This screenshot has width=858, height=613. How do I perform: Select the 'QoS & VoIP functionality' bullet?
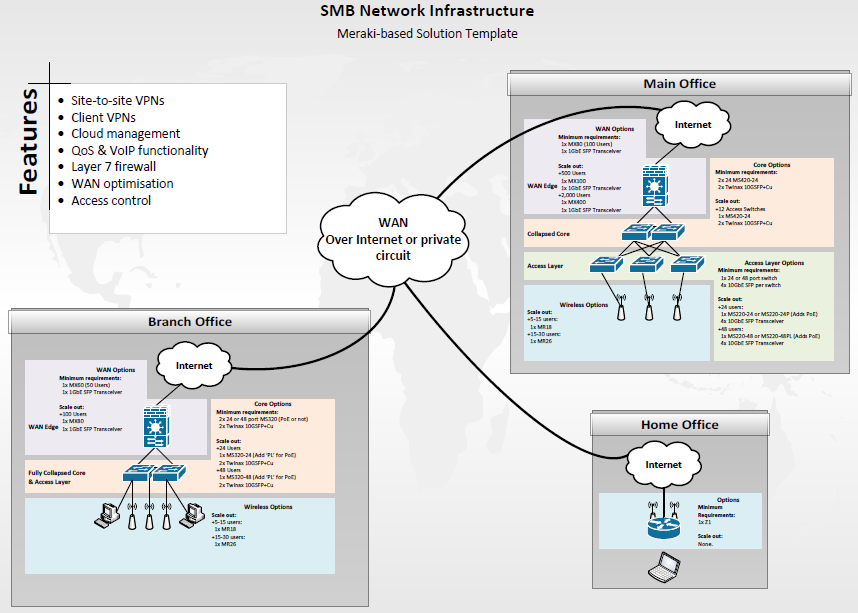(x=140, y=151)
